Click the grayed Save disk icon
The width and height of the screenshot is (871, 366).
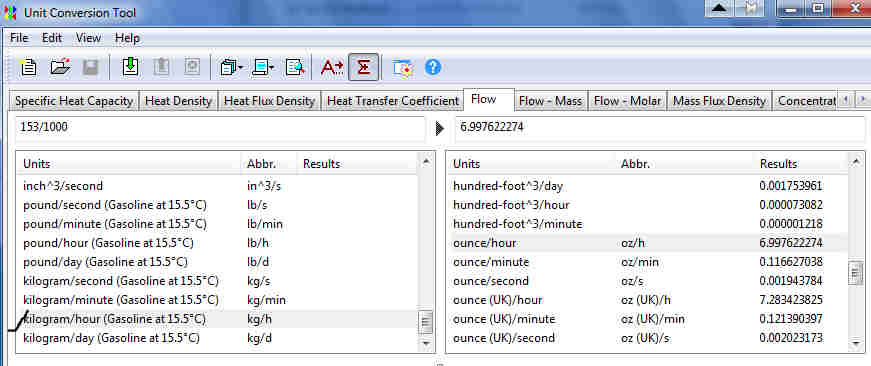point(91,67)
